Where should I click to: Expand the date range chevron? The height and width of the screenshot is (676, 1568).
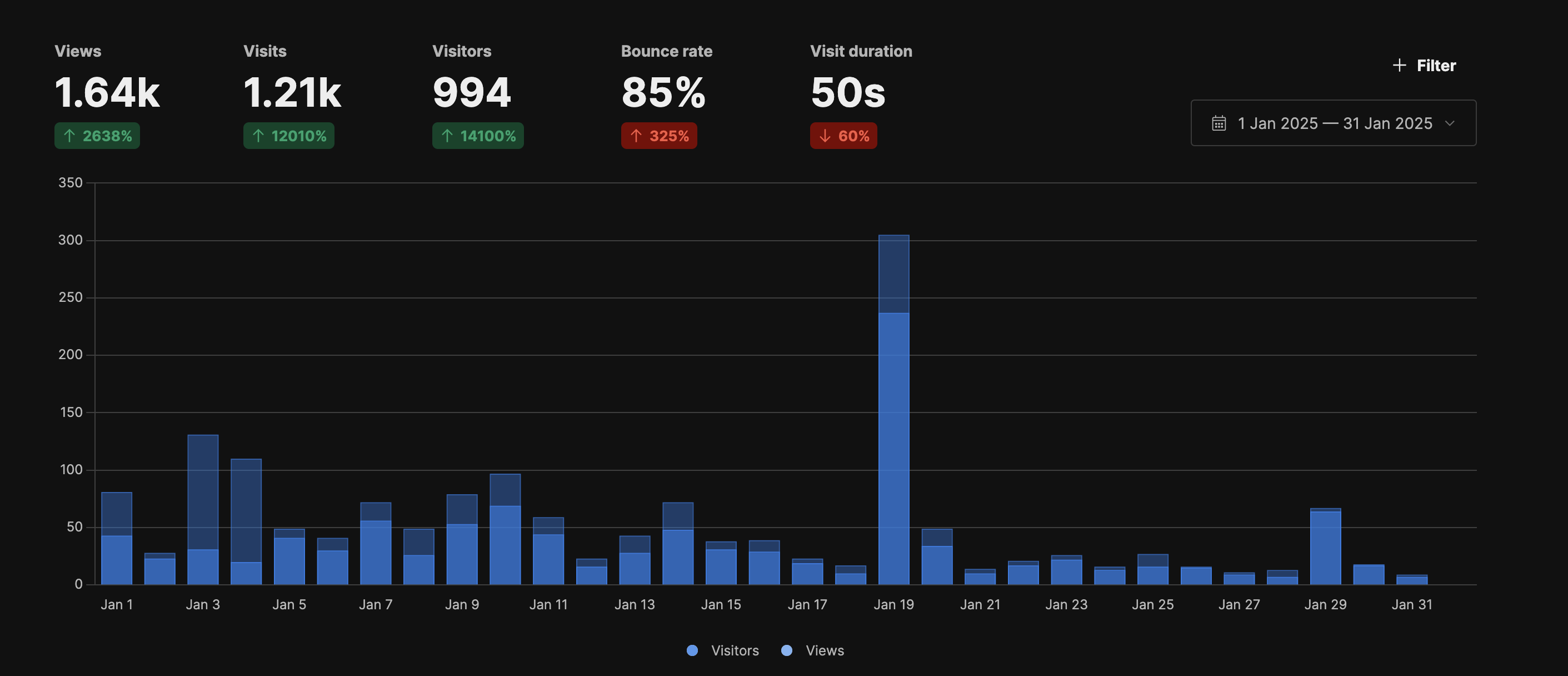1450,123
